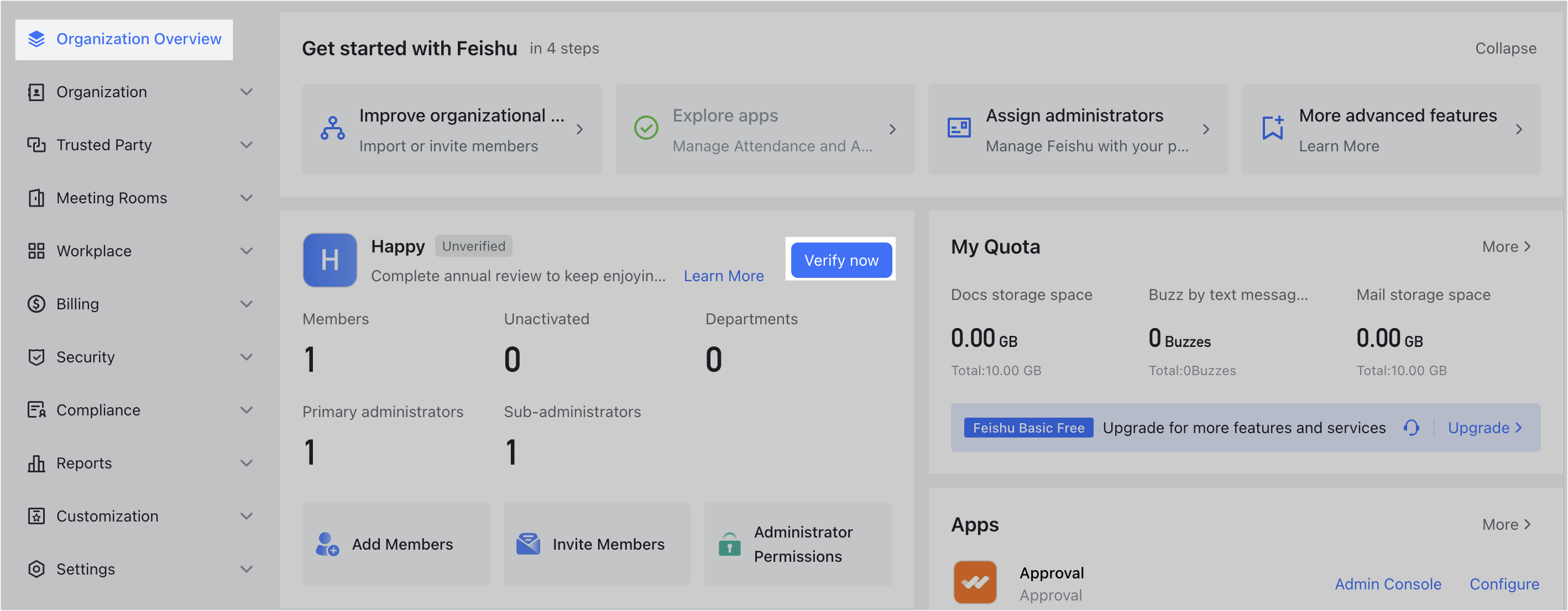Click the Invite Members envelope icon

click(x=528, y=544)
